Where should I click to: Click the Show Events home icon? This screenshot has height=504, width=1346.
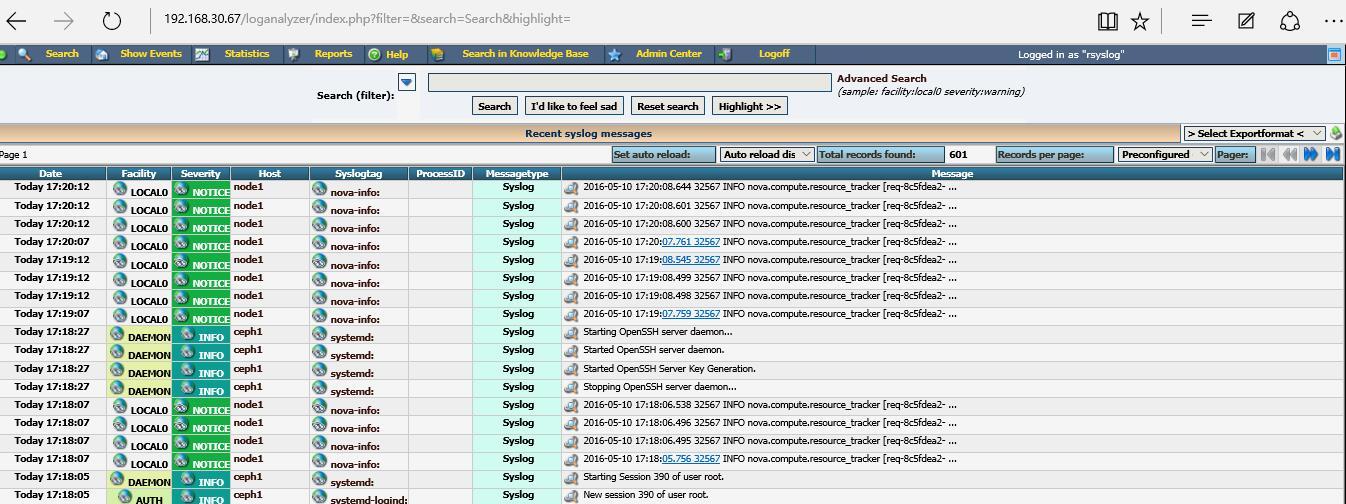(102, 54)
